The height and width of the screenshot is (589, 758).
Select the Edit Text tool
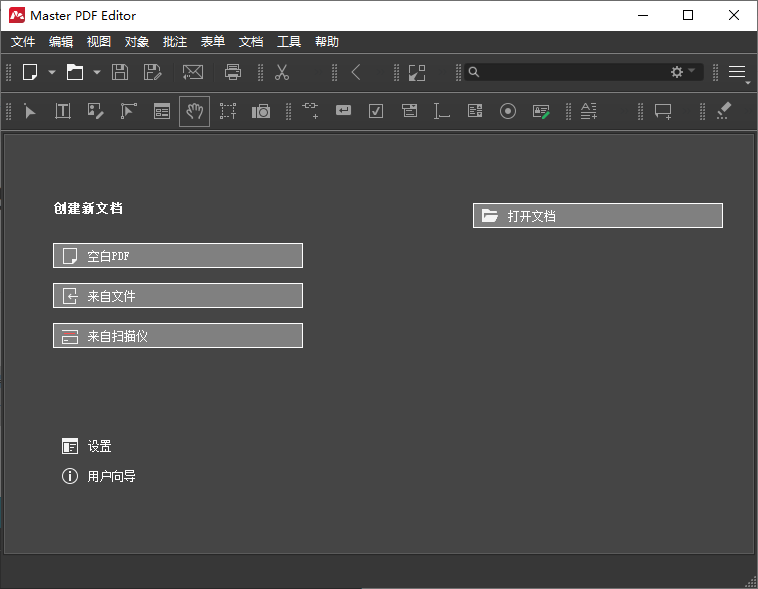pos(63,111)
